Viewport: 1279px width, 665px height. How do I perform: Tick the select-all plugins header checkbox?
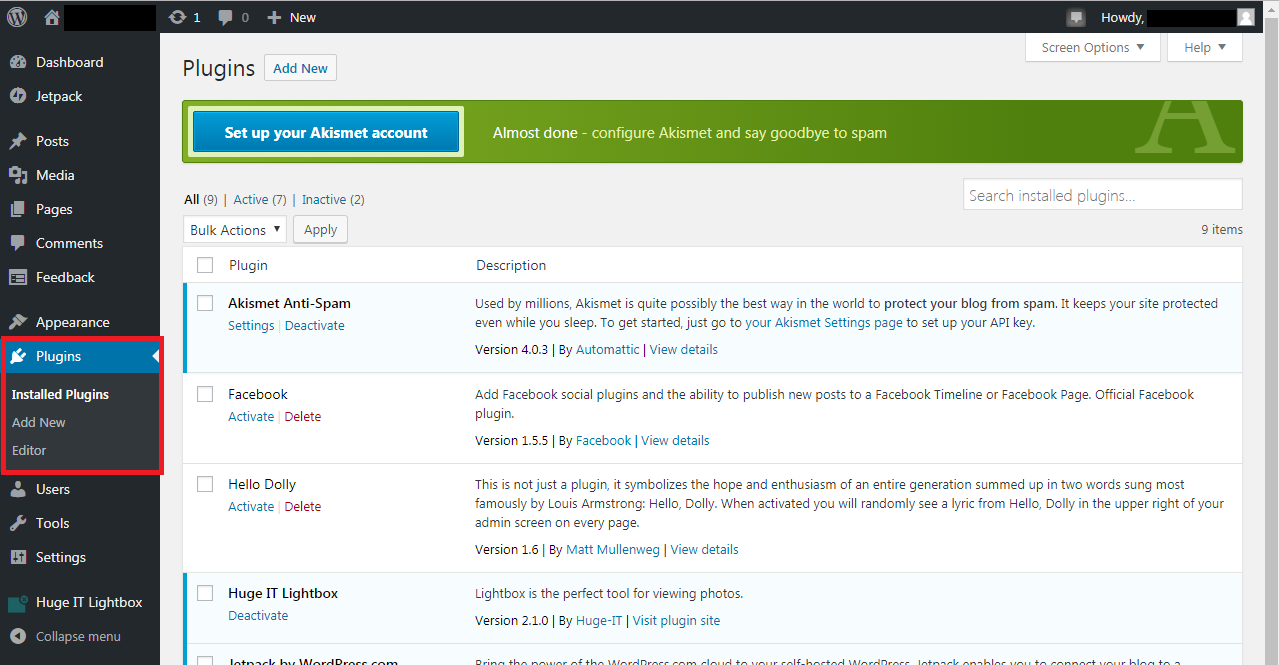(x=205, y=265)
